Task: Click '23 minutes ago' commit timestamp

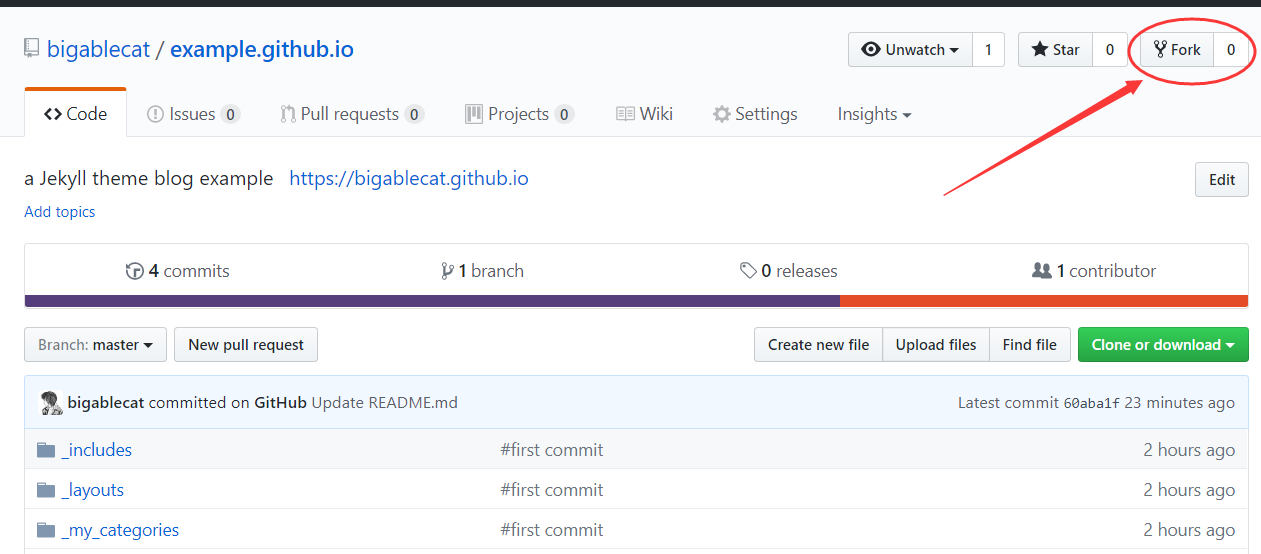Action: (x=1179, y=403)
